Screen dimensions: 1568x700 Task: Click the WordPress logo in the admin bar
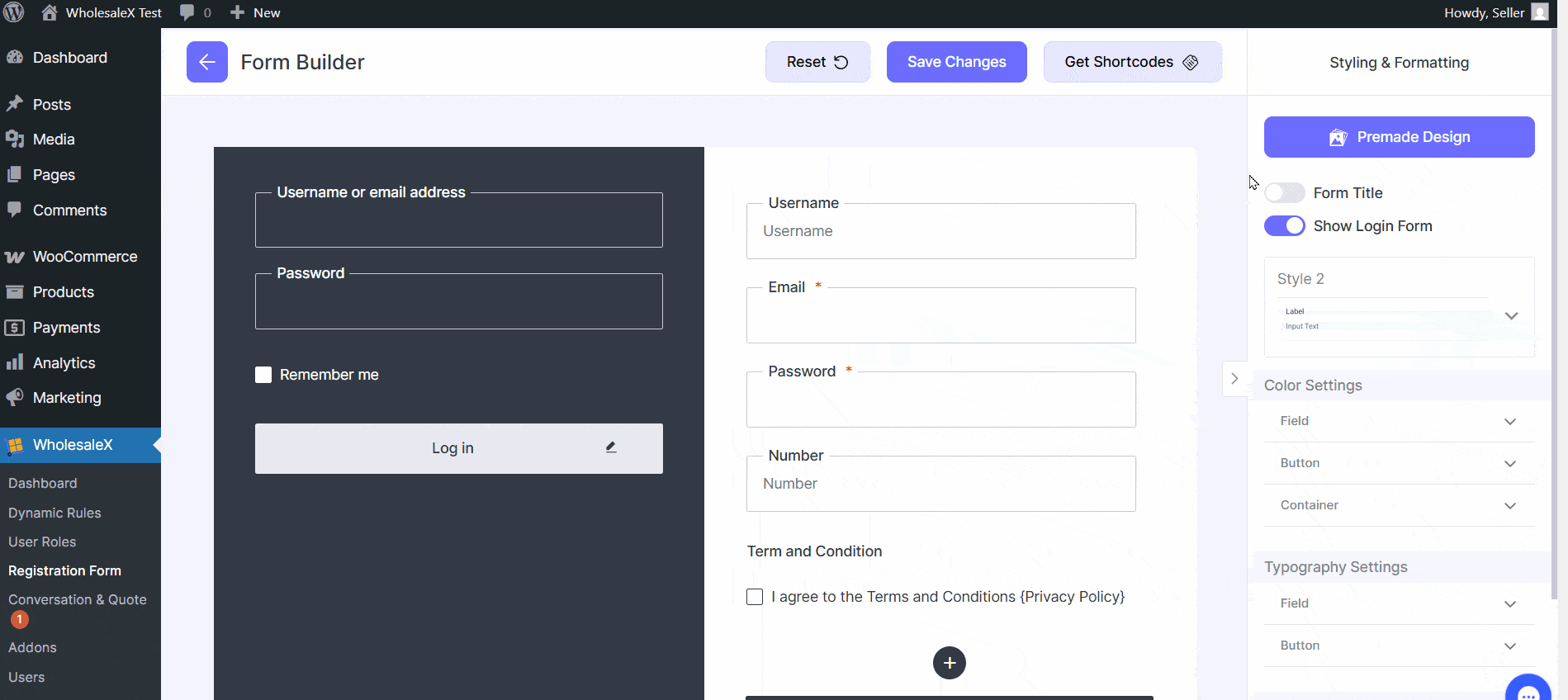pyautogui.click(x=14, y=12)
